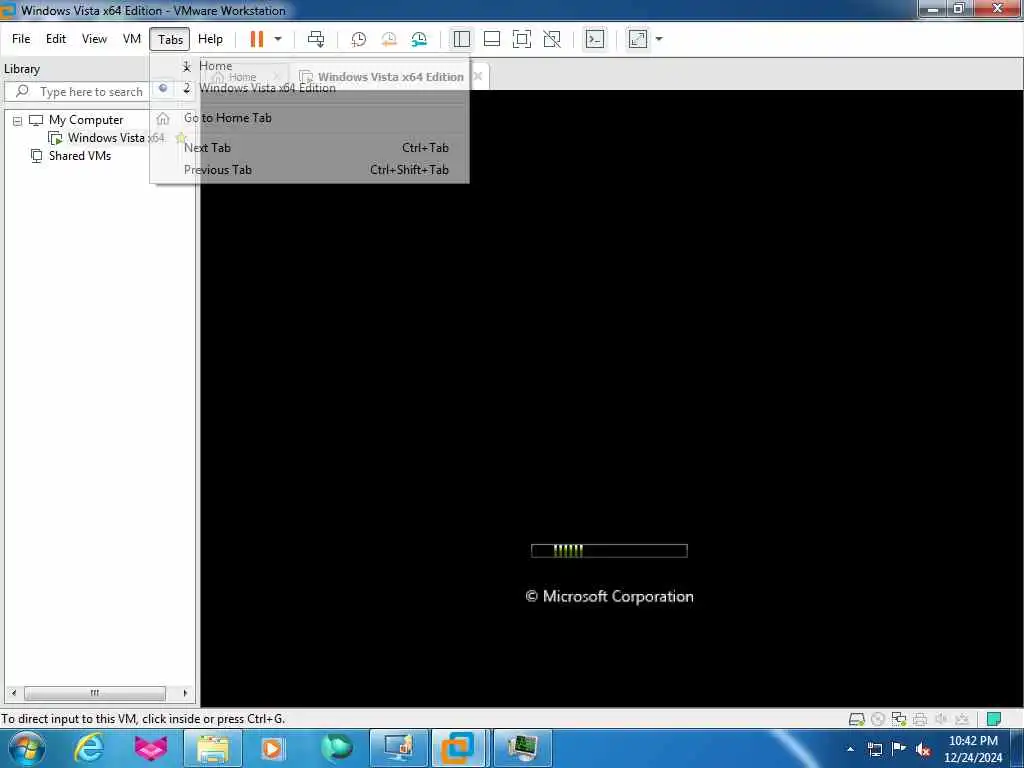Open Windows Media Player on taskbar
Screen dimensions: 1024x768
click(273, 748)
